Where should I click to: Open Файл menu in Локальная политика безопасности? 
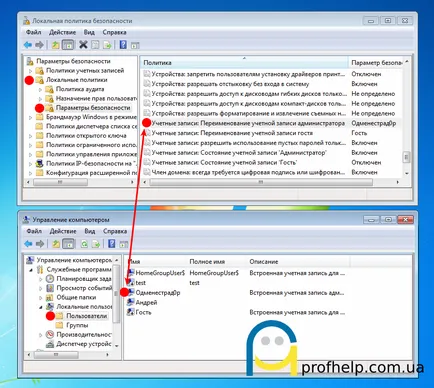33,32
